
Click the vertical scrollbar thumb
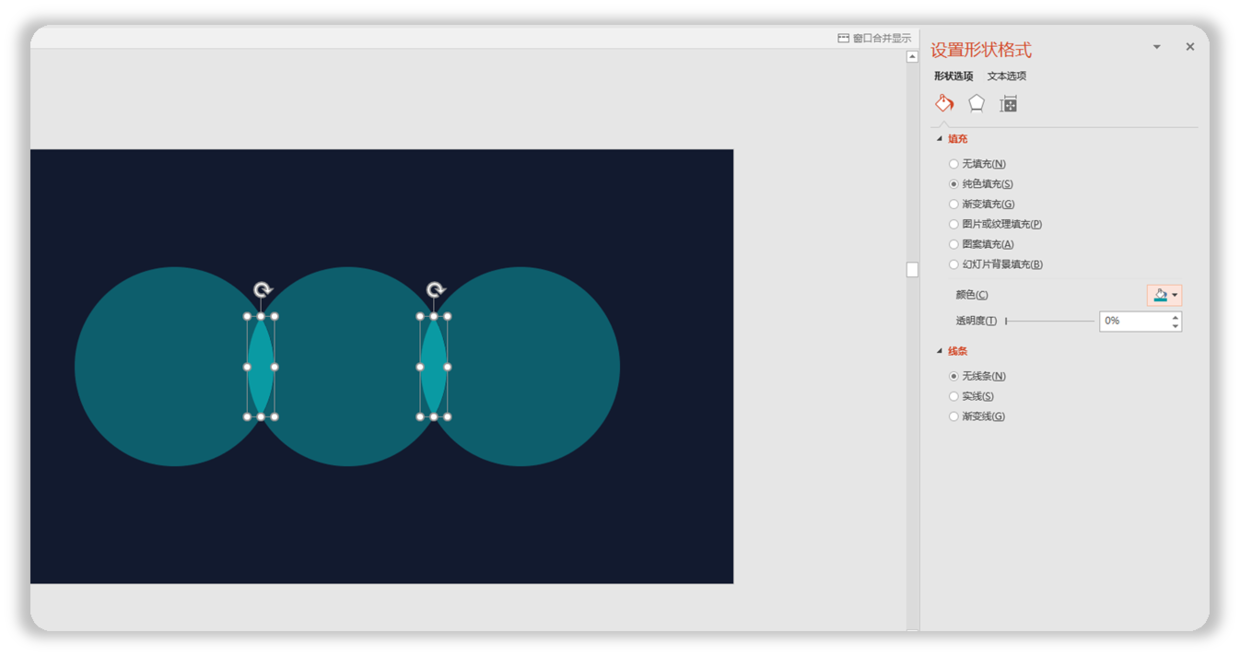click(x=912, y=269)
